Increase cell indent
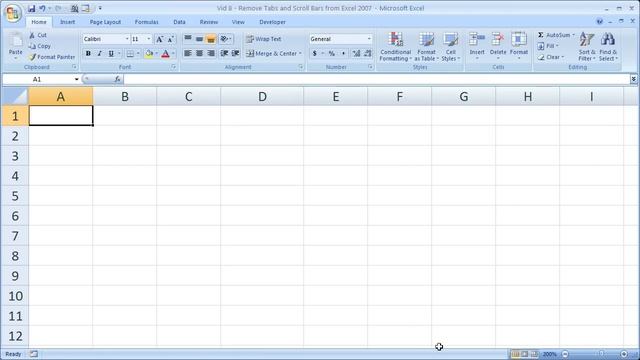This screenshot has height=360, width=640. tap(236, 53)
